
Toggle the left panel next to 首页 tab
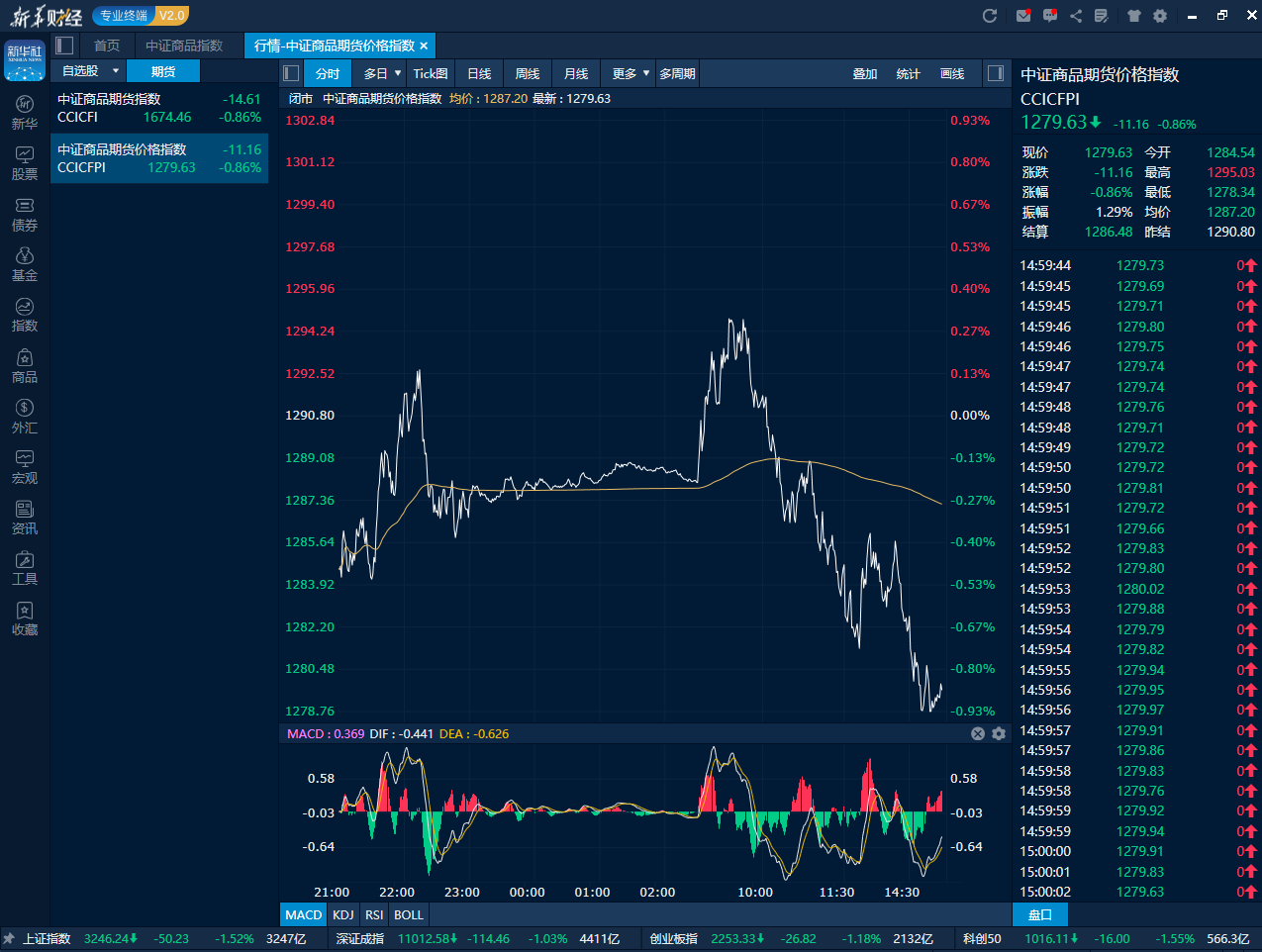[x=65, y=46]
